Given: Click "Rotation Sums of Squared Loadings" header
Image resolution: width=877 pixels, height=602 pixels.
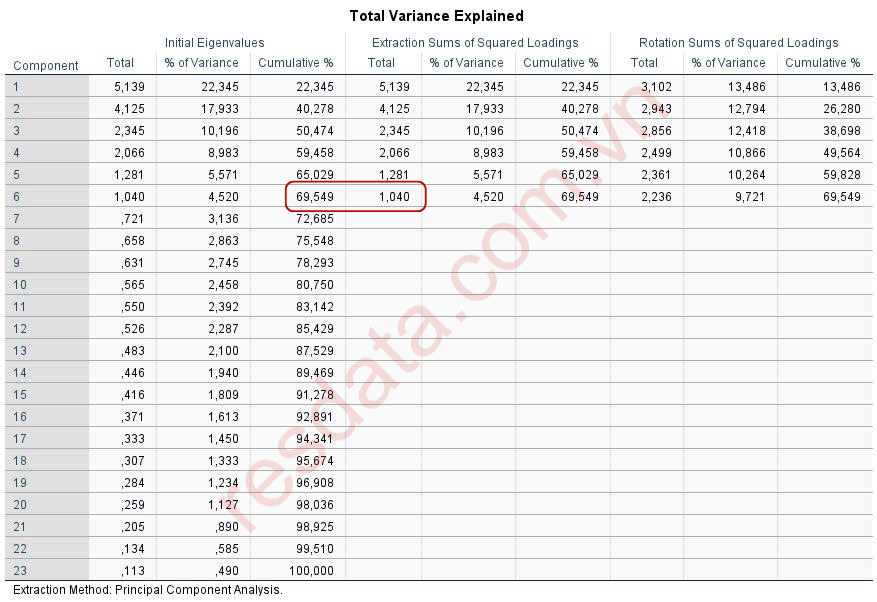Looking at the screenshot, I should point(739,43).
